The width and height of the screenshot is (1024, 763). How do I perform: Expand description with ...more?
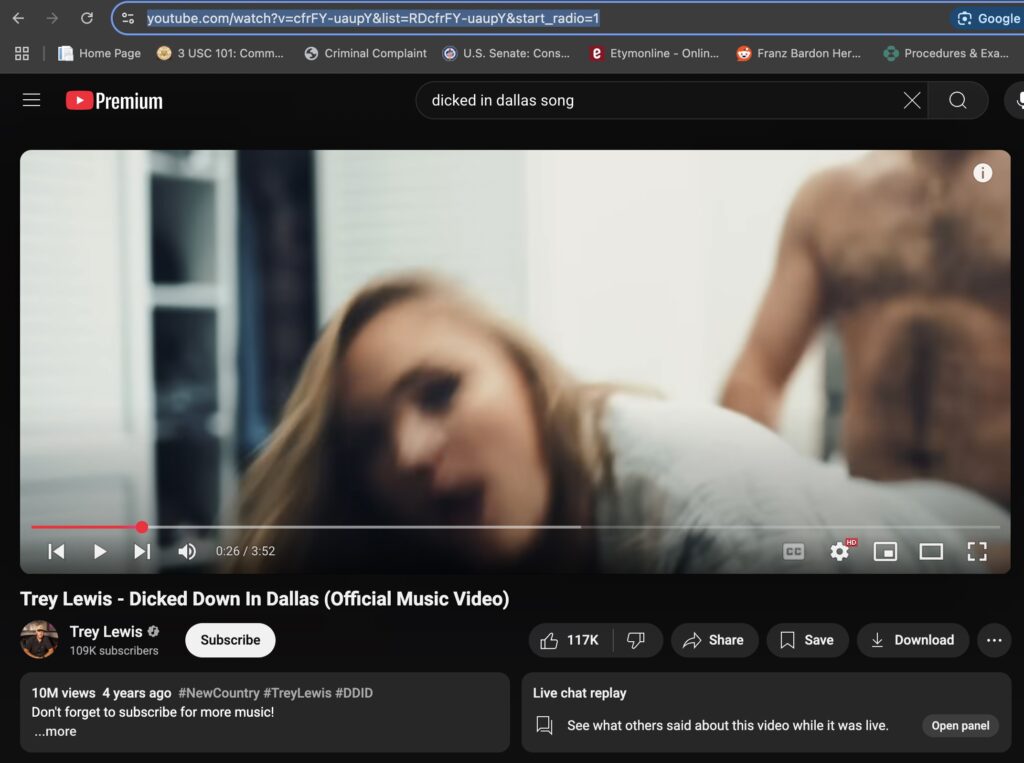(x=55, y=731)
